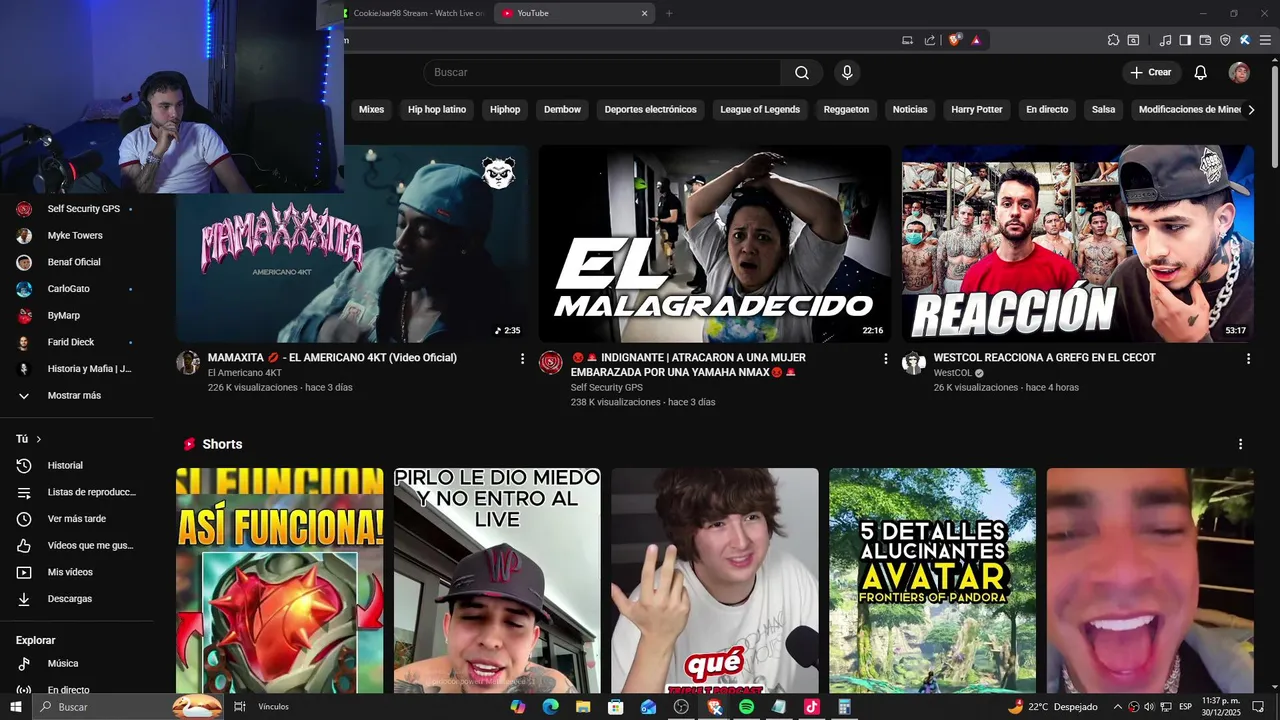
Task: Open the account avatar menu
Action: coord(1239,72)
